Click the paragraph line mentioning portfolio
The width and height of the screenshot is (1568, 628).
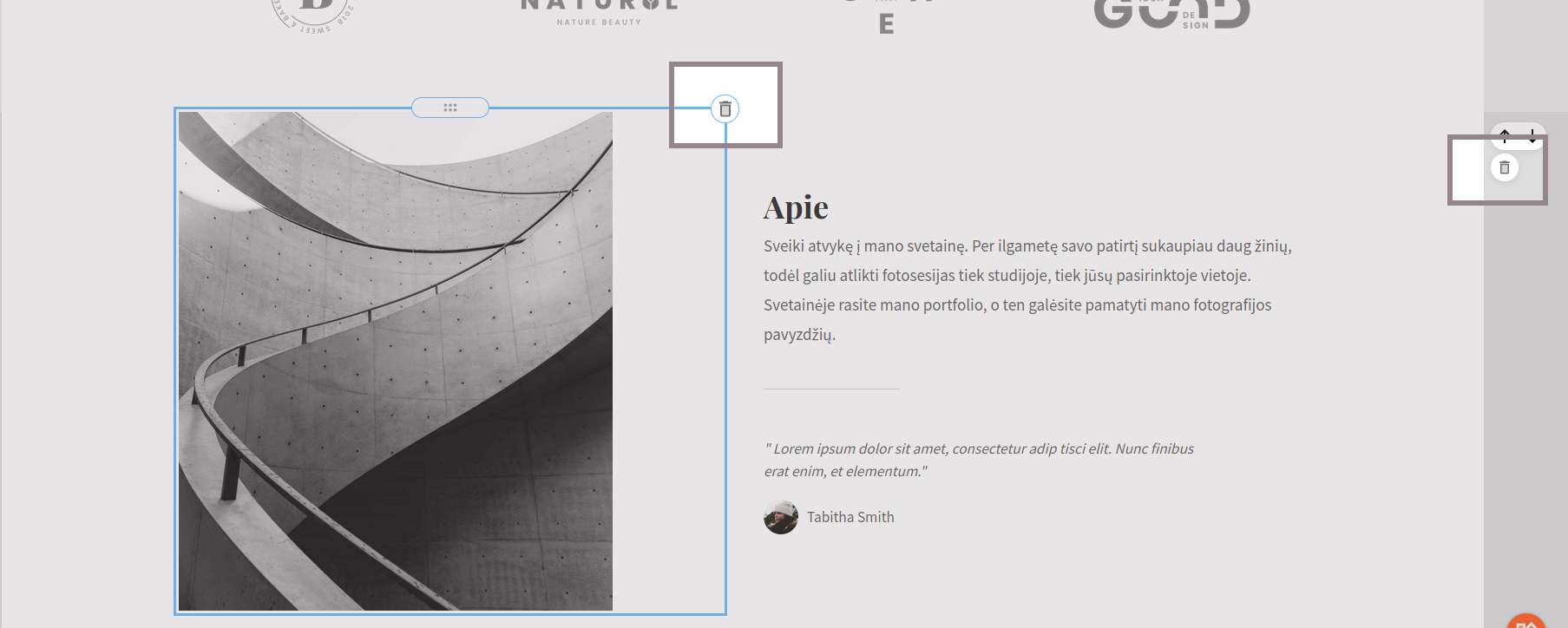tap(1017, 305)
